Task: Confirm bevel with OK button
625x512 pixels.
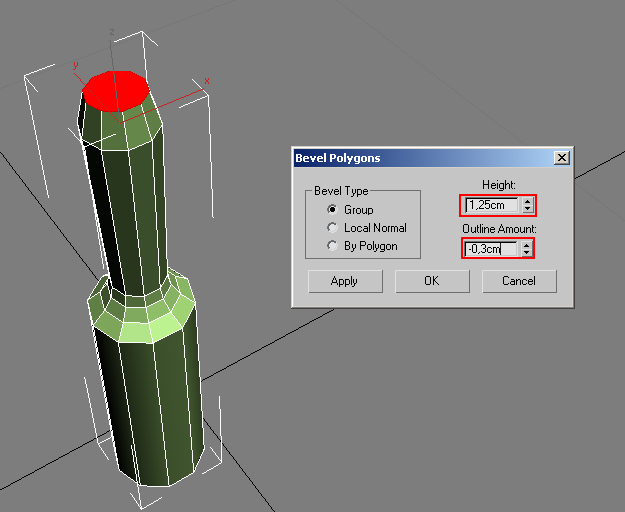Action: (432, 281)
